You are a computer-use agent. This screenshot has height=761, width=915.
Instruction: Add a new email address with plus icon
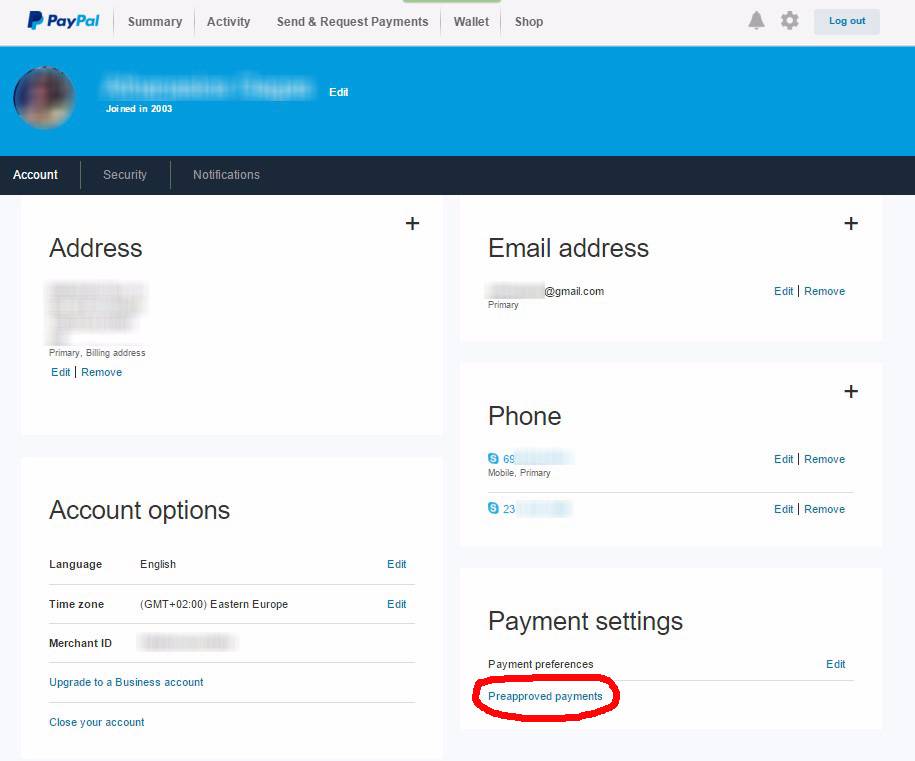(851, 224)
